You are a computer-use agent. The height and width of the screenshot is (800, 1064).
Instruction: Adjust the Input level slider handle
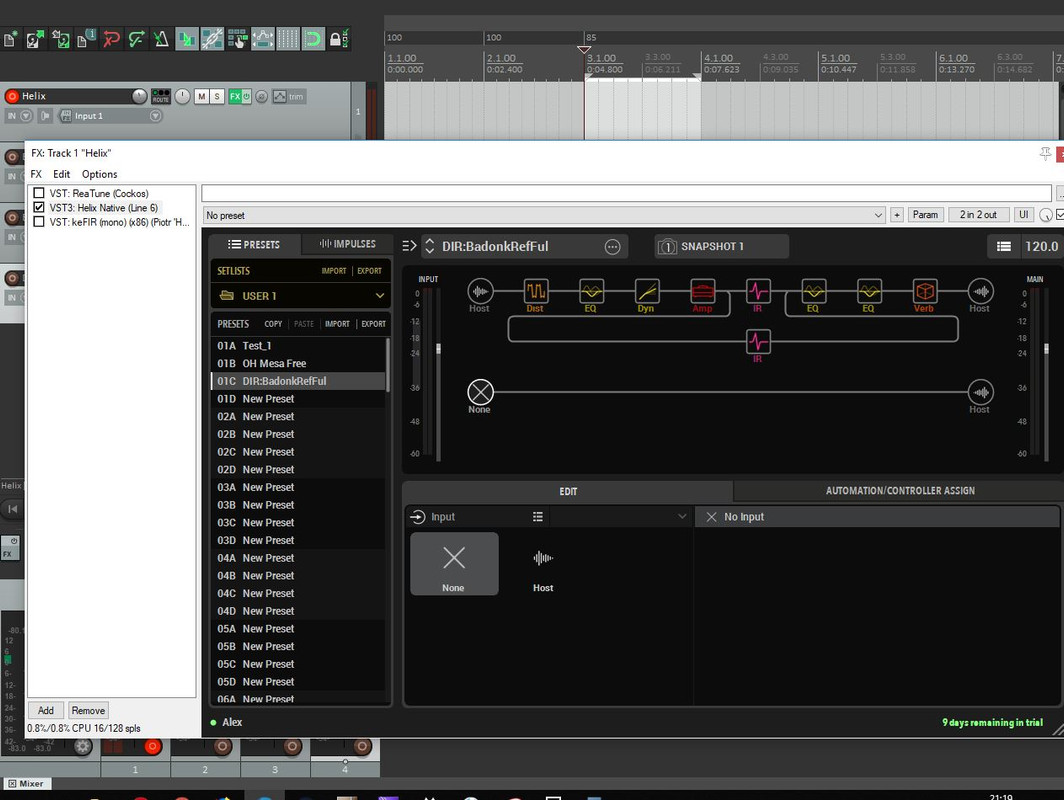438,349
